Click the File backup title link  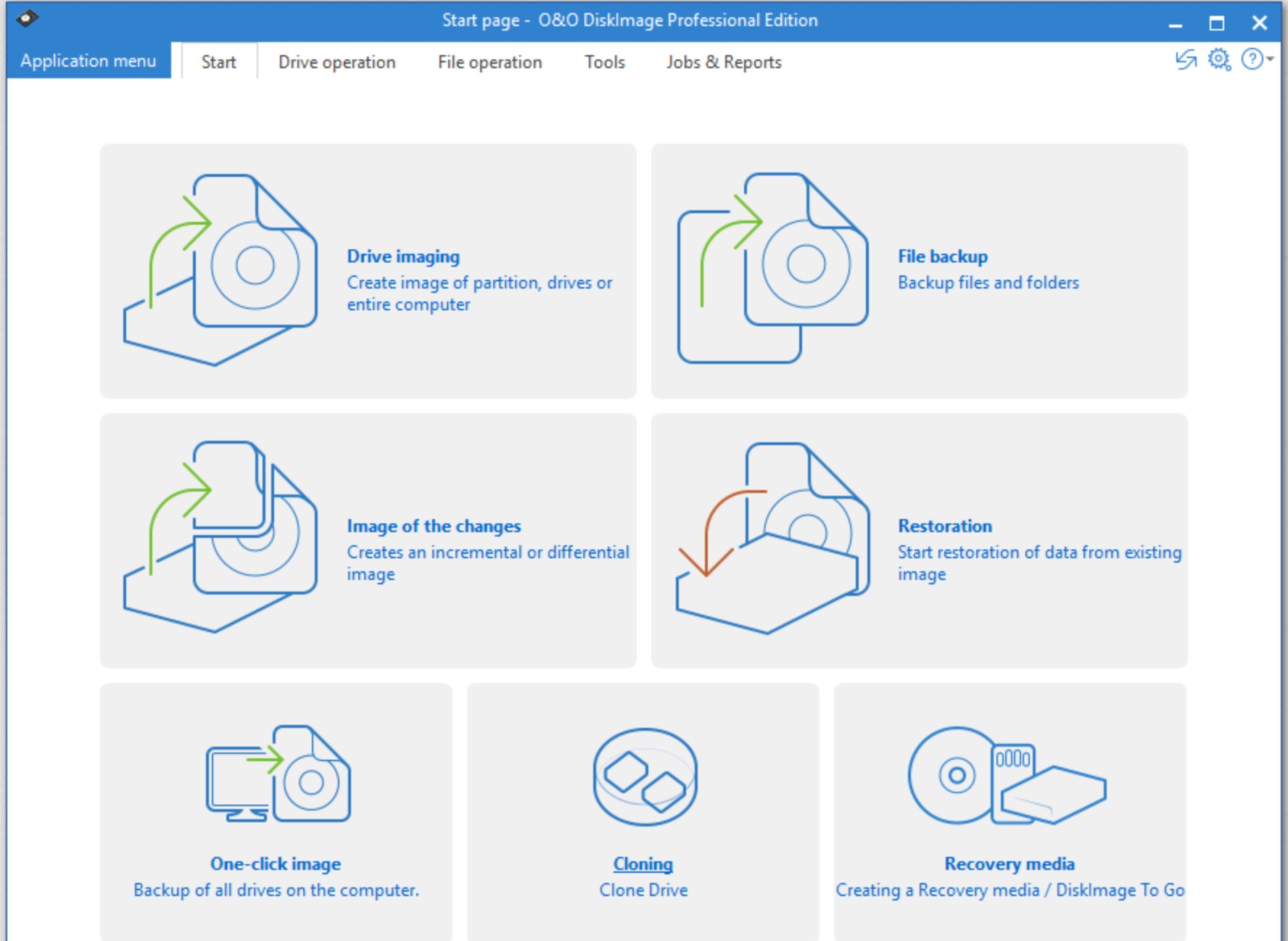tap(943, 257)
